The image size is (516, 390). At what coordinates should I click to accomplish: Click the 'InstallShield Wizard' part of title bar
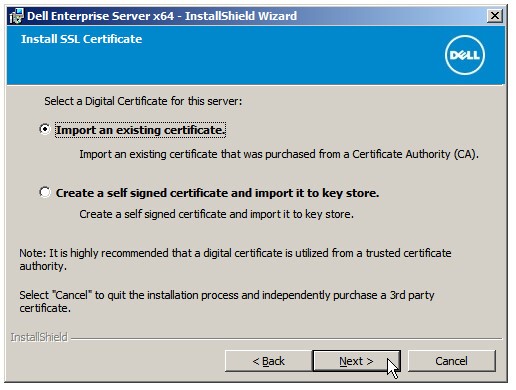pyautogui.click(x=241, y=16)
